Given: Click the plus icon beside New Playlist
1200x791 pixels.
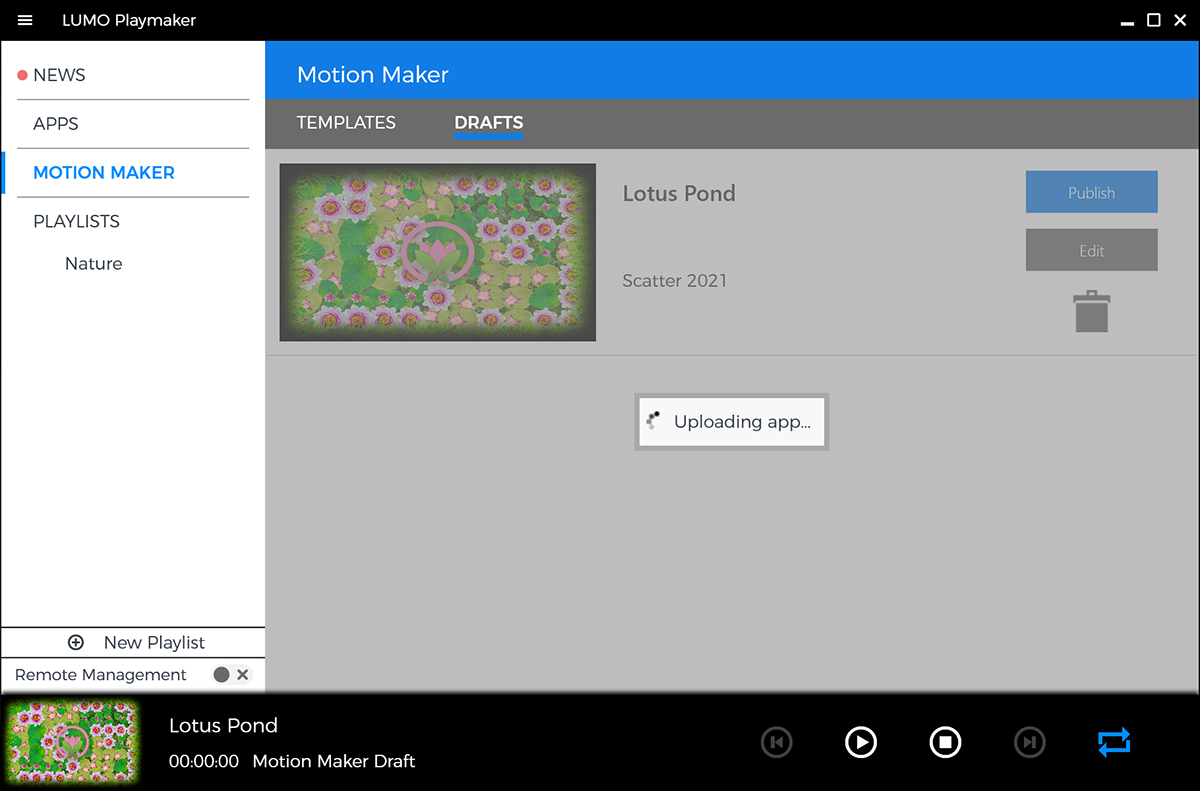Looking at the screenshot, I should [x=76, y=643].
